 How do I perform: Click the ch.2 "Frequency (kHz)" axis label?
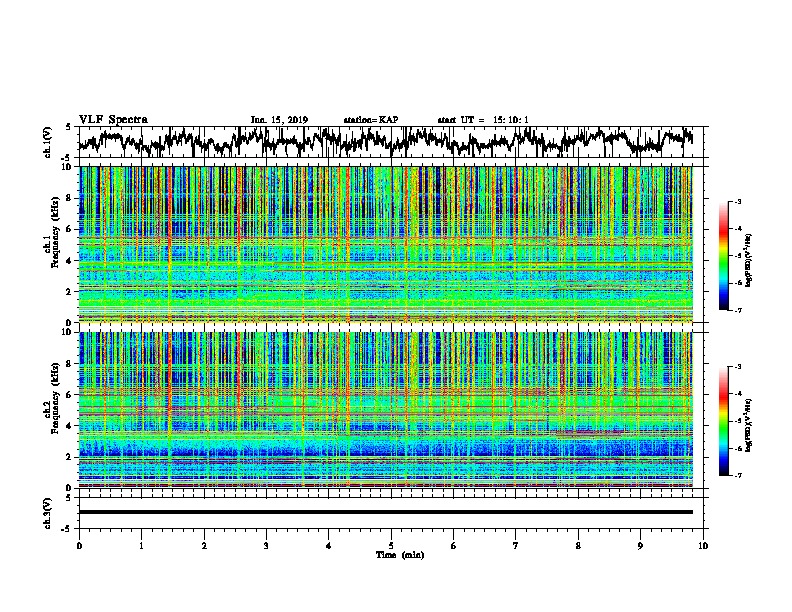click(55, 398)
